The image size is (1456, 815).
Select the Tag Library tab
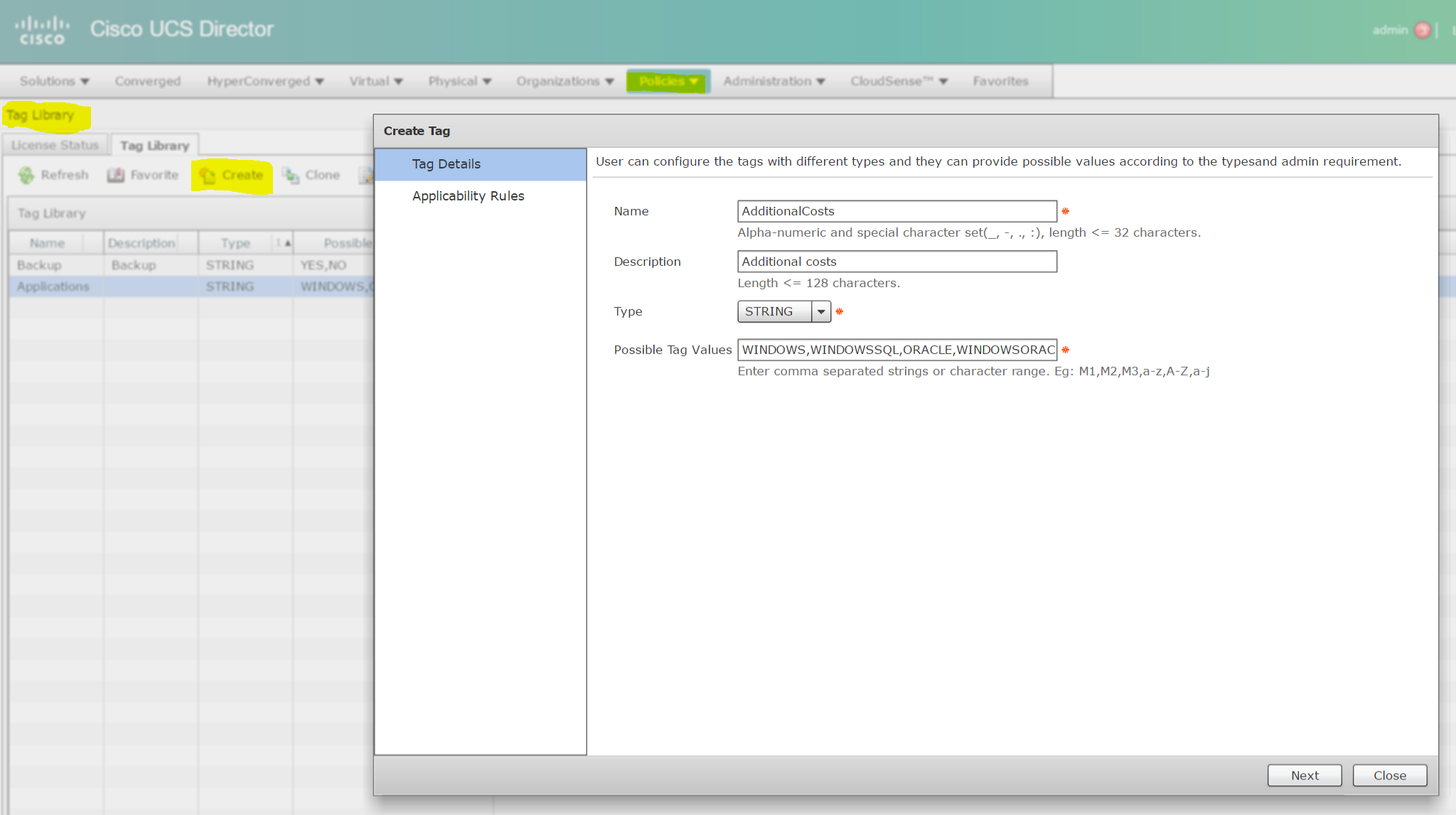click(154, 145)
